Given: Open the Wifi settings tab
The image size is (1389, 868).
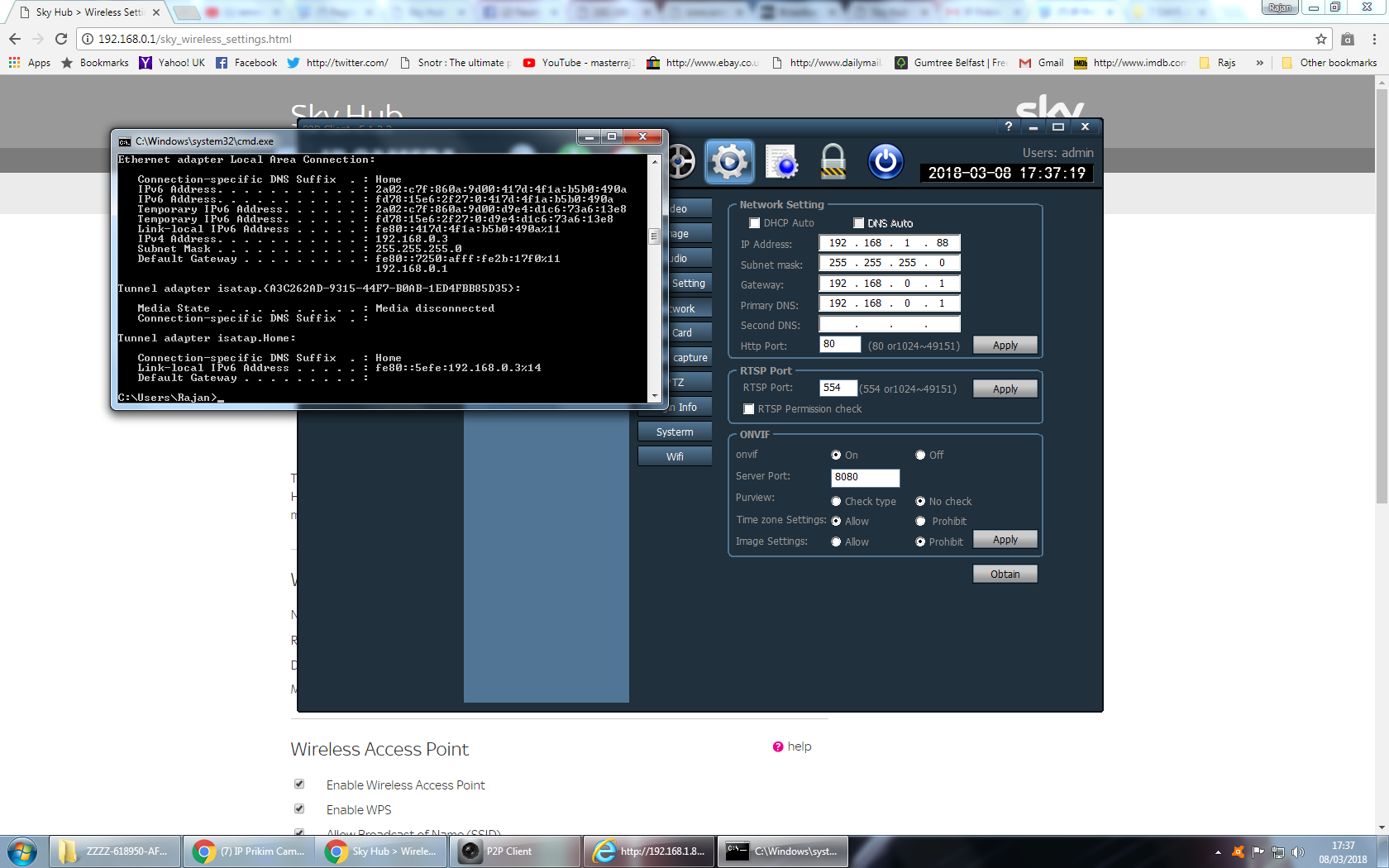Looking at the screenshot, I should pyautogui.click(x=675, y=456).
